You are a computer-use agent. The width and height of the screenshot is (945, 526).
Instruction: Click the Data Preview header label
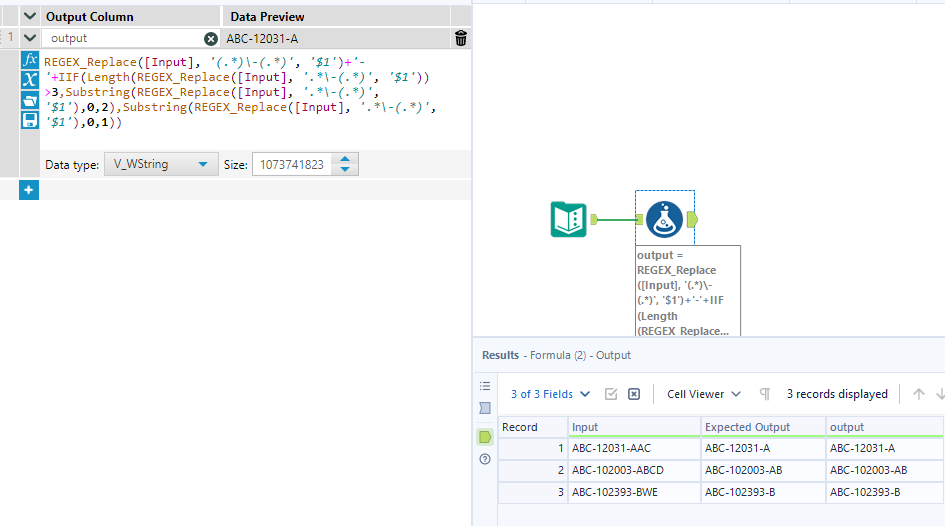click(x=267, y=17)
